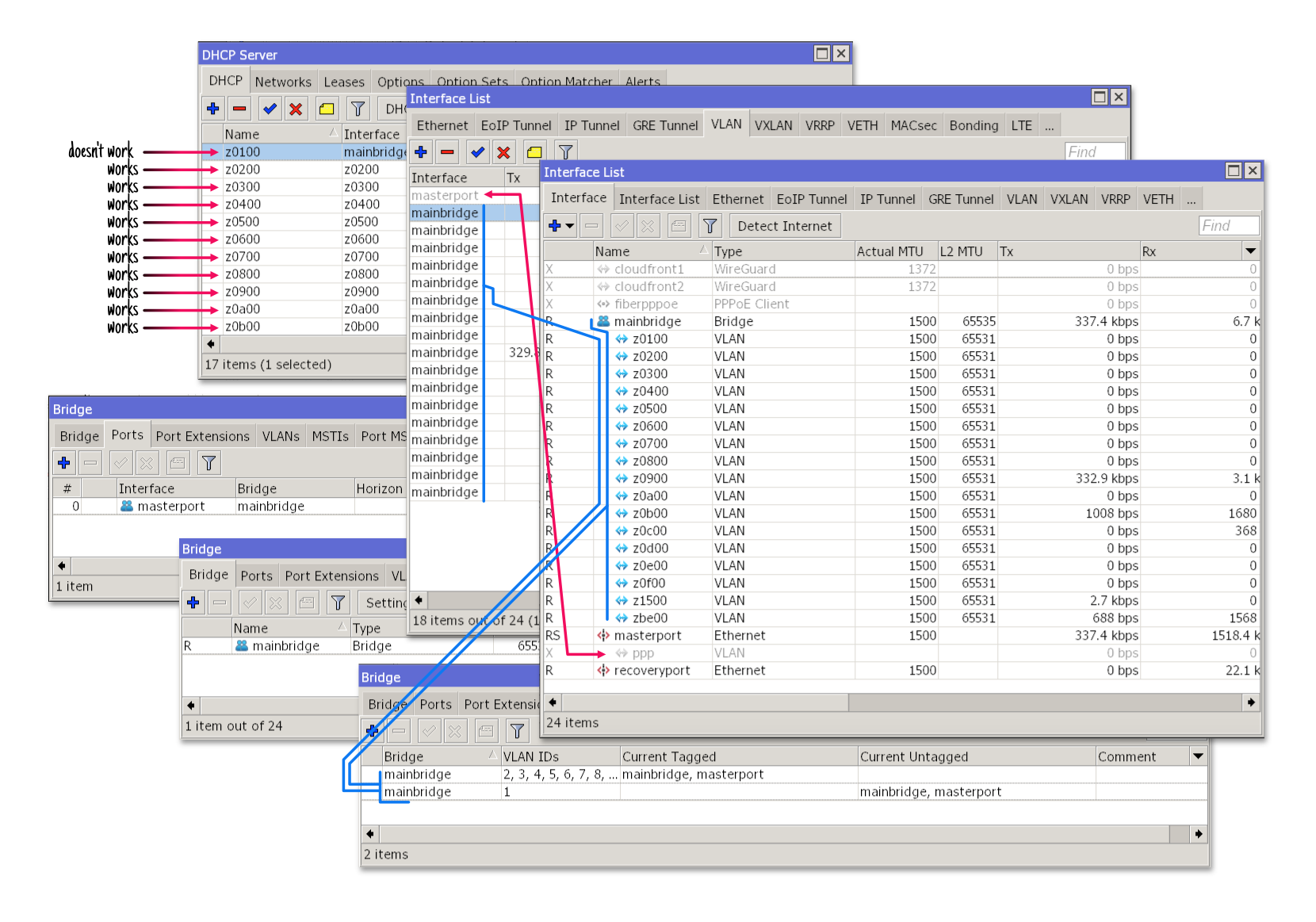Enable the selected interface with the checkmark icon
Screen dimensions: 1316x922
tap(476, 151)
